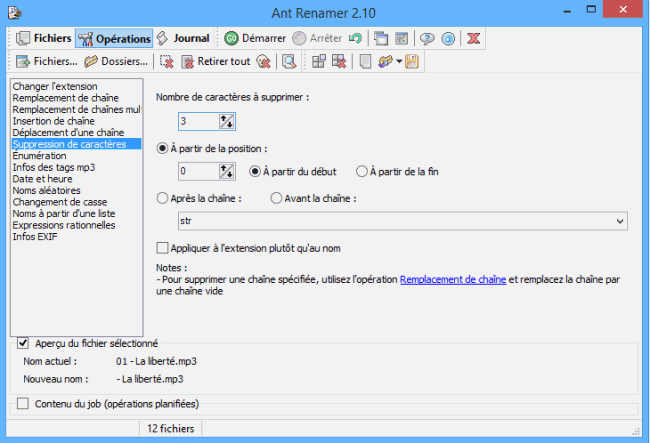The height and width of the screenshot is (443, 650).
Task: Expand the str combo box dropdown arrow
Action: (620, 221)
